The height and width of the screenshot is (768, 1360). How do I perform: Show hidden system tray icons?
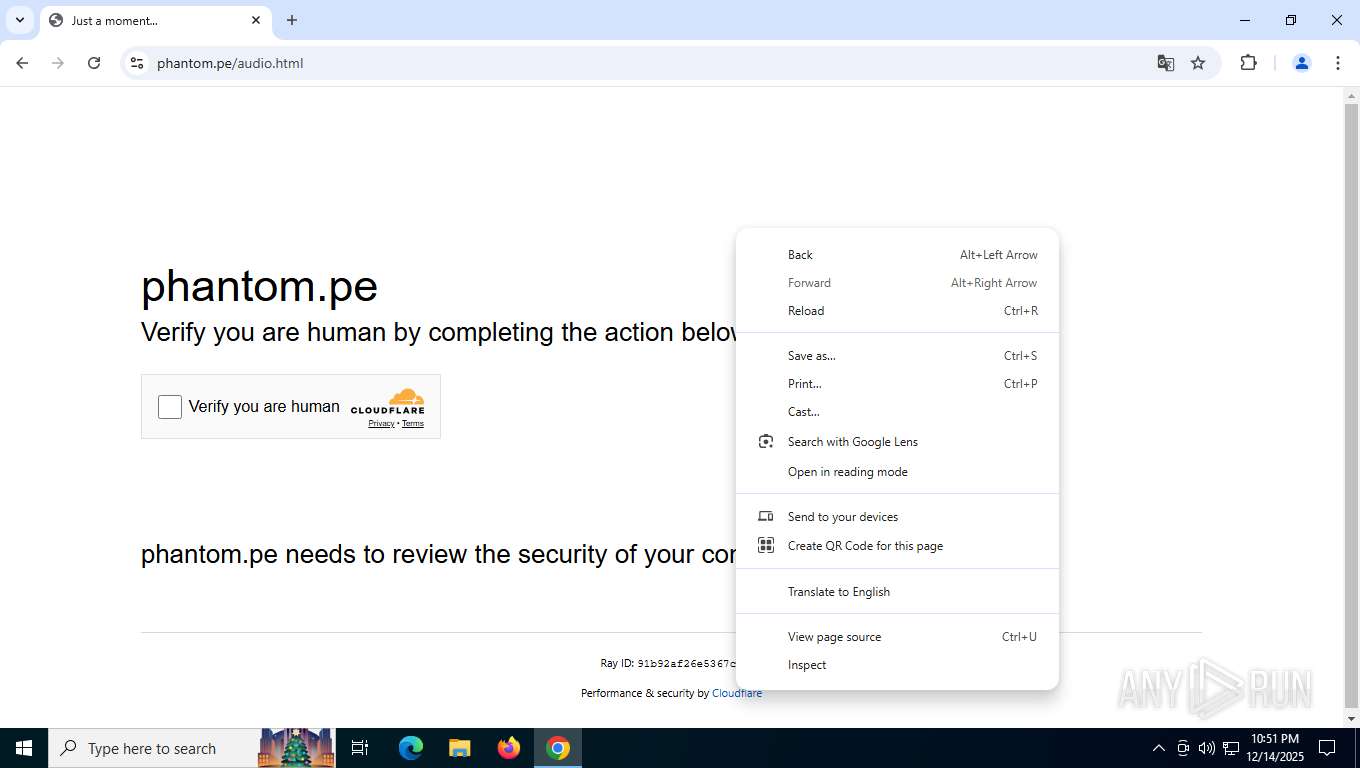(1159, 748)
